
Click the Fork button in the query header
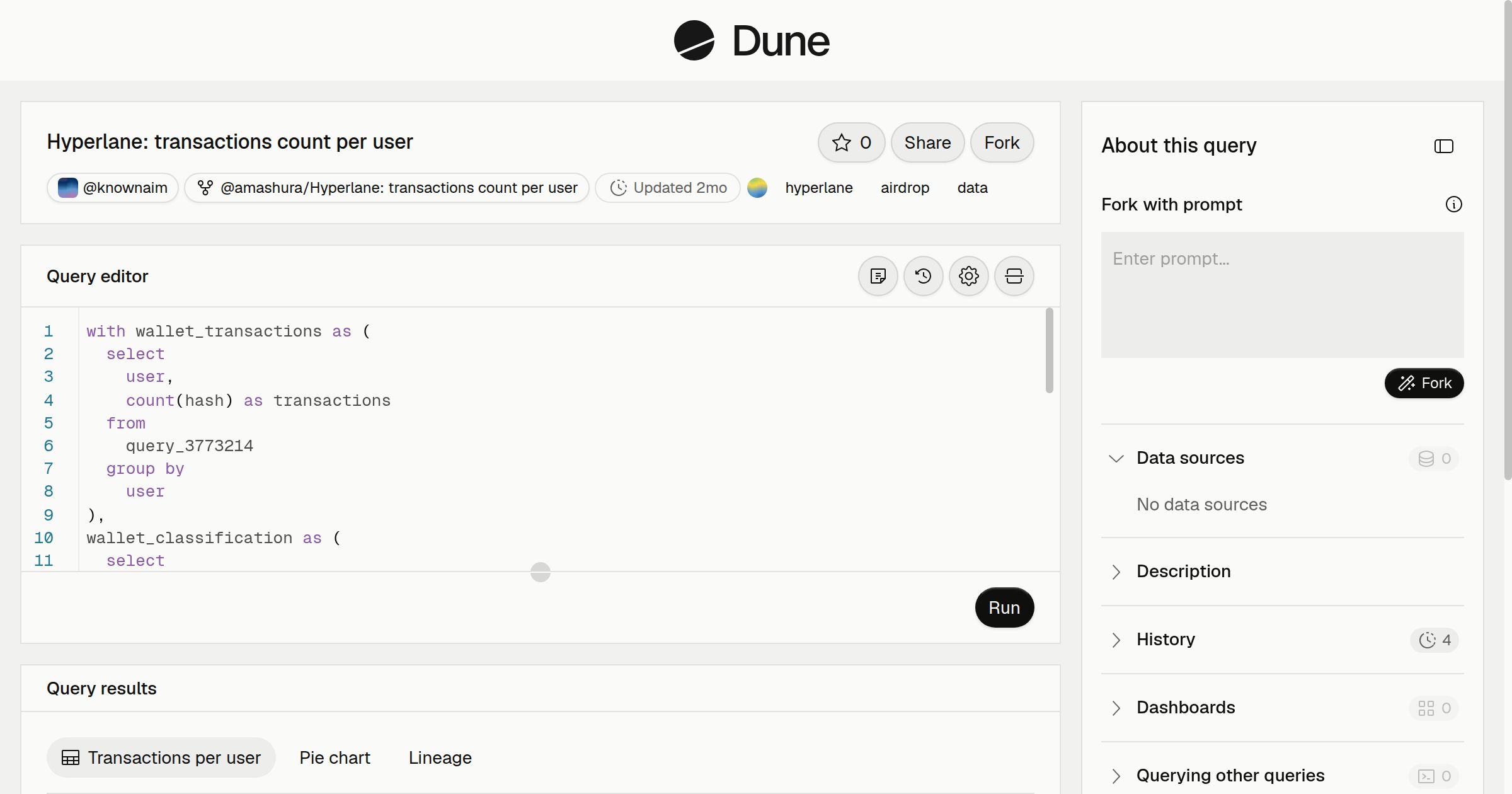coord(1002,142)
